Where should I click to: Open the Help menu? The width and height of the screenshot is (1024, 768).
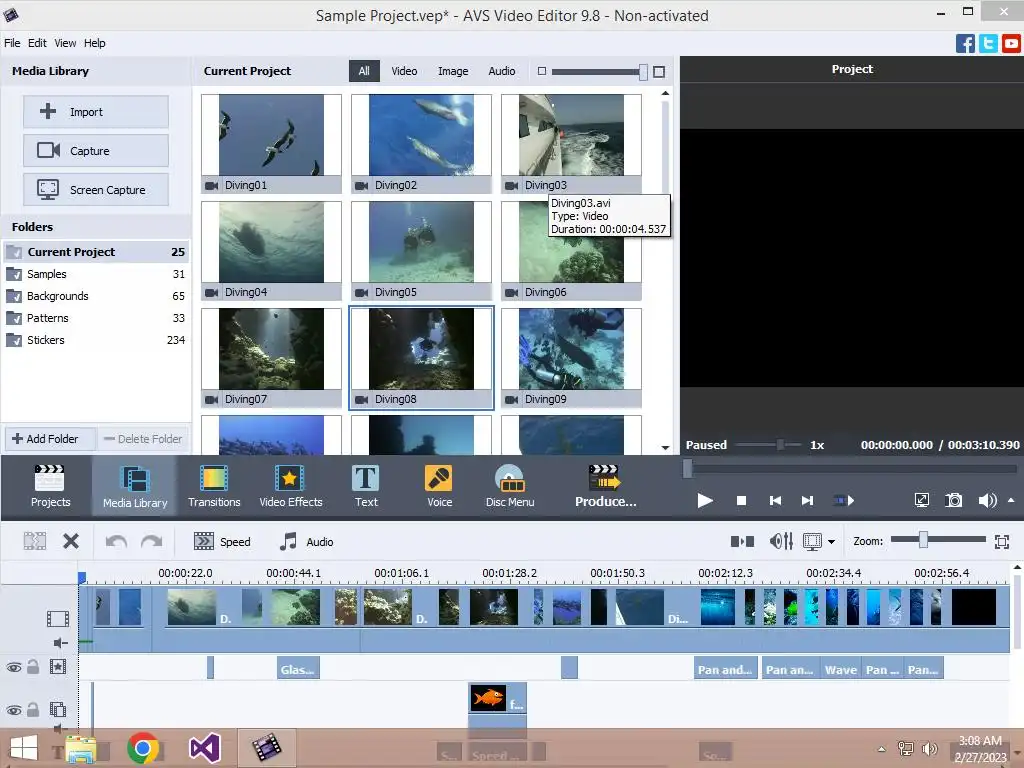[x=95, y=43]
